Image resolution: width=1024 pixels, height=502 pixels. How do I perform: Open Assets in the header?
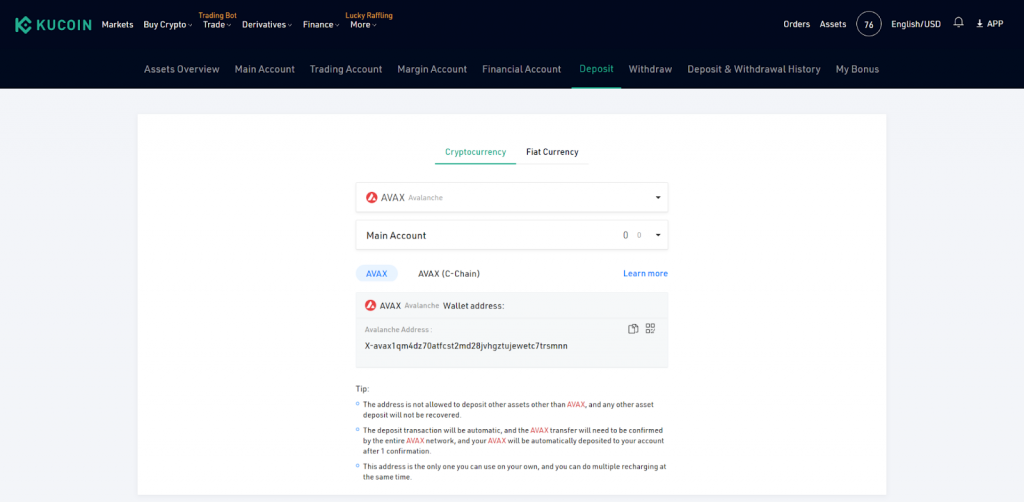[x=833, y=24]
